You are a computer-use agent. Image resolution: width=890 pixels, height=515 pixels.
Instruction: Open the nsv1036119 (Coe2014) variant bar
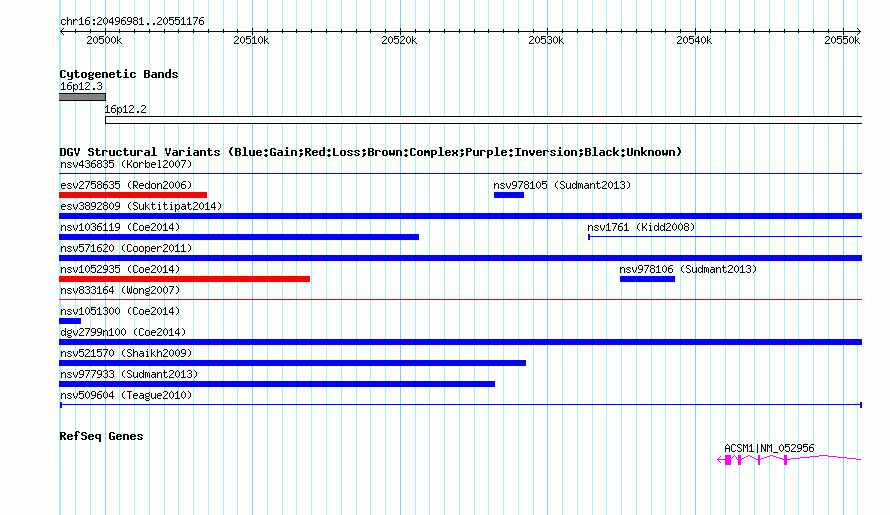pyautogui.click(x=239, y=237)
